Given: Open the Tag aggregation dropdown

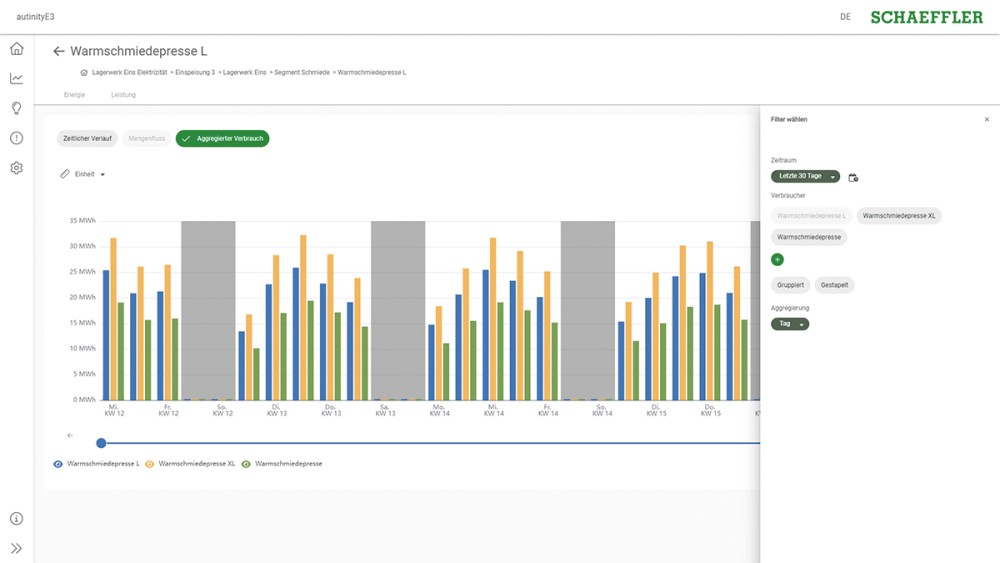Looking at the screenshot, I should click(790, 324).
